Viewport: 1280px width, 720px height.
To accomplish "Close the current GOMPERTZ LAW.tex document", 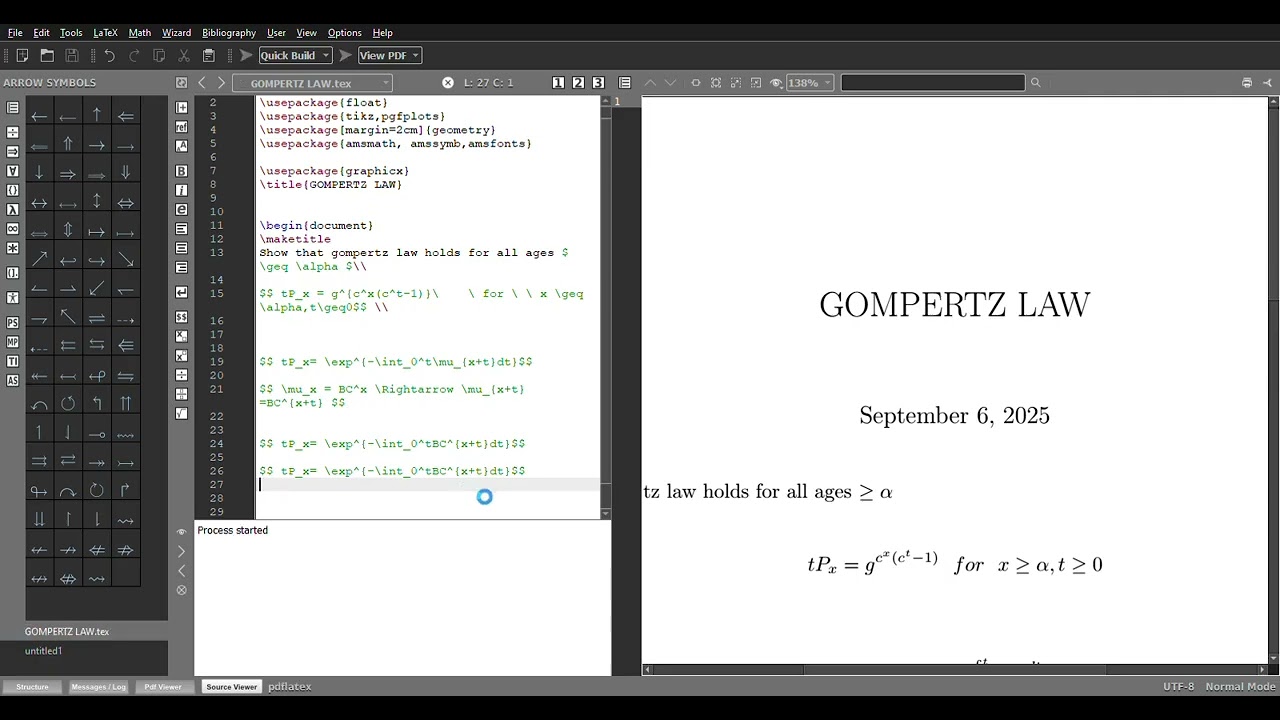I will tap(448, 83).
